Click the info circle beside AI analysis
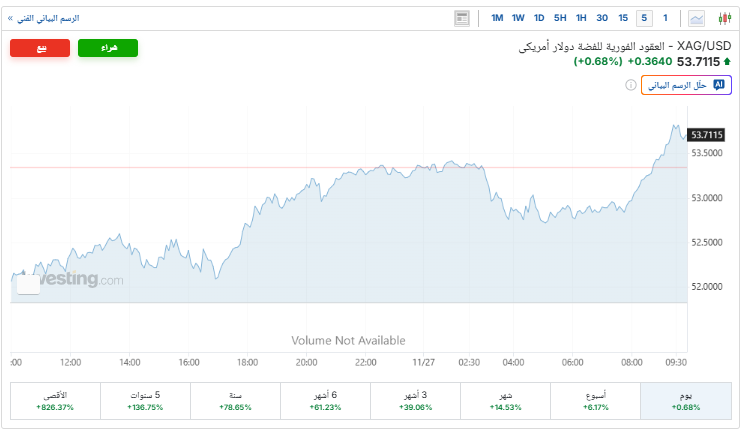This screenshot has width=744, height=434. coord(631,85)
